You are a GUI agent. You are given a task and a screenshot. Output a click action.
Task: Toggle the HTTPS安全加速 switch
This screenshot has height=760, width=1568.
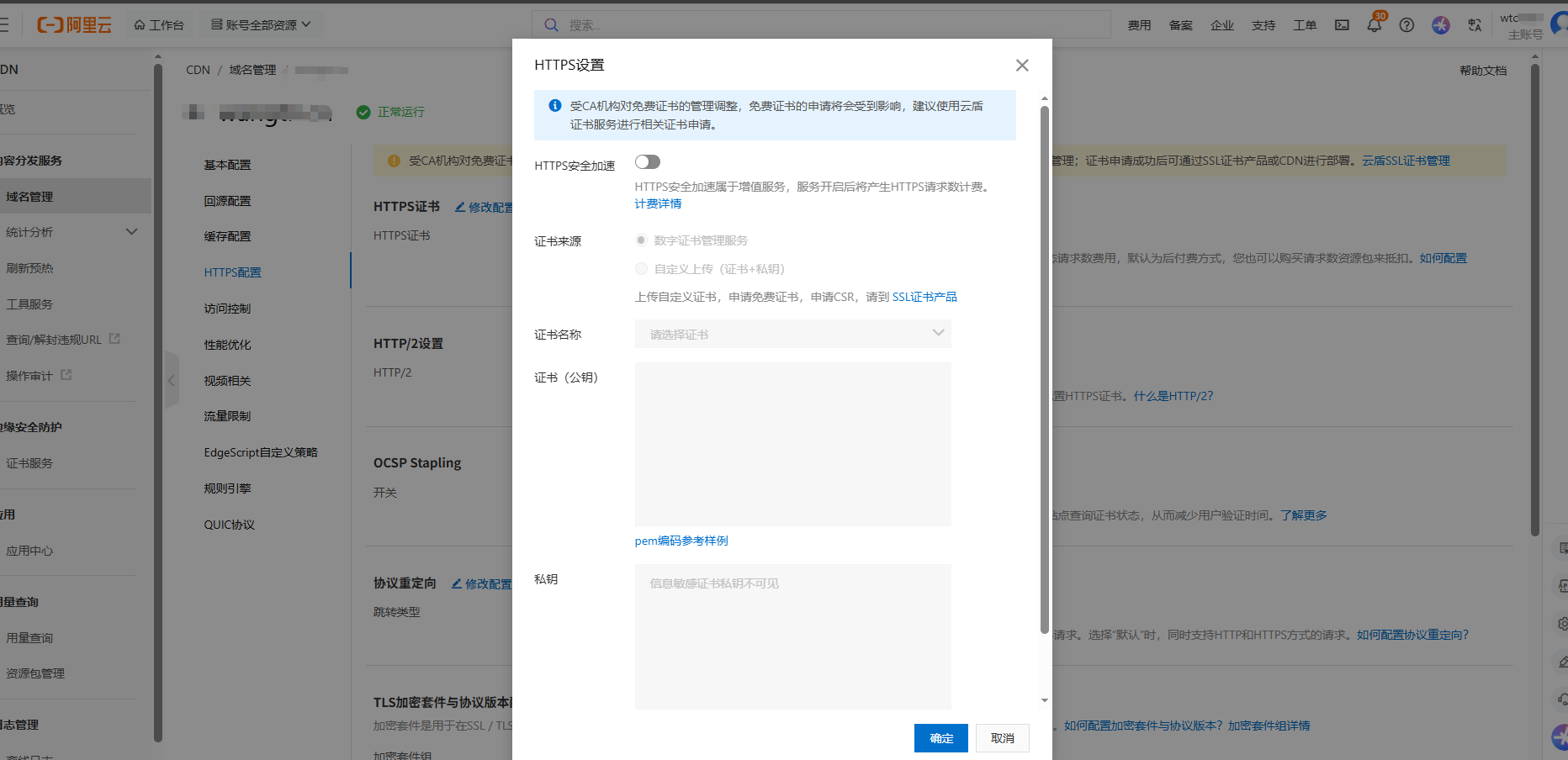point(647,161)
